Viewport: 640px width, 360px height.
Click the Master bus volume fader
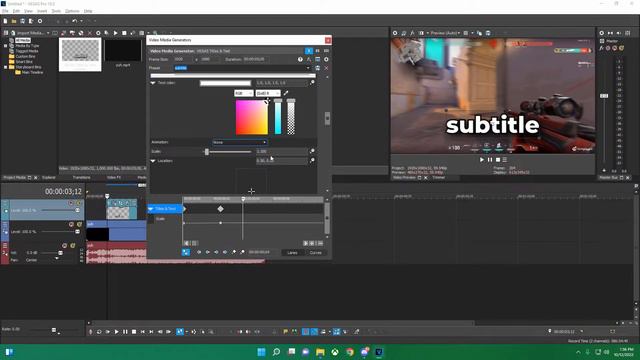[x=604, y=96]
